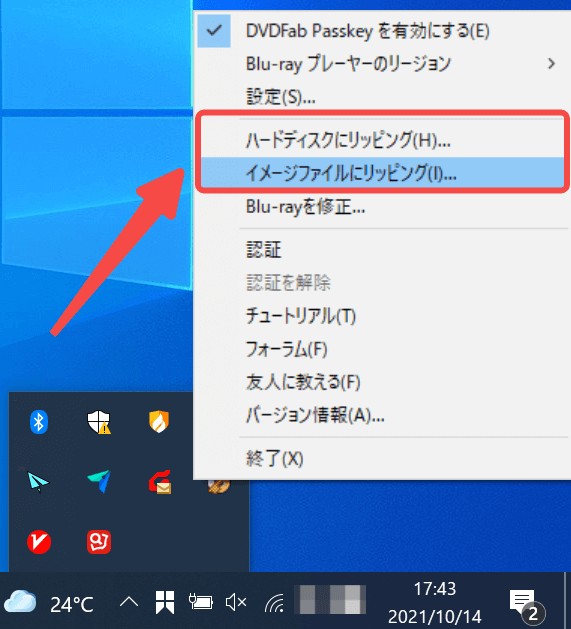Click the battery power plug icon
The image size is (571, 629).
201,602
